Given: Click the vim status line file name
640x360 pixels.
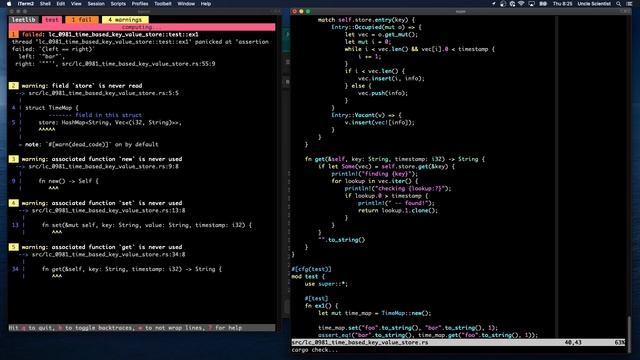Looking at the screenshot, I should (360, 343).
